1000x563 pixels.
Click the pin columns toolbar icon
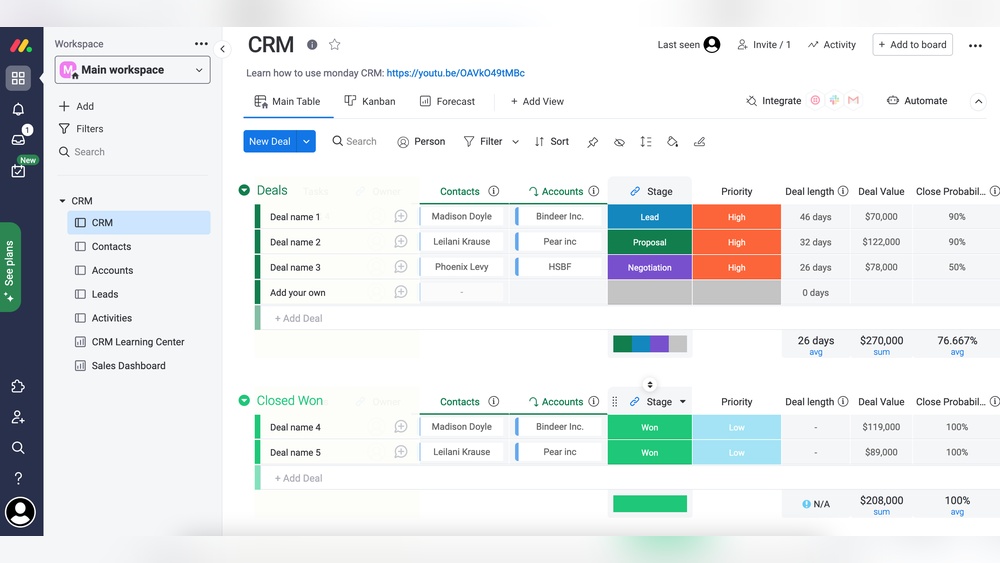pos(593,142)
